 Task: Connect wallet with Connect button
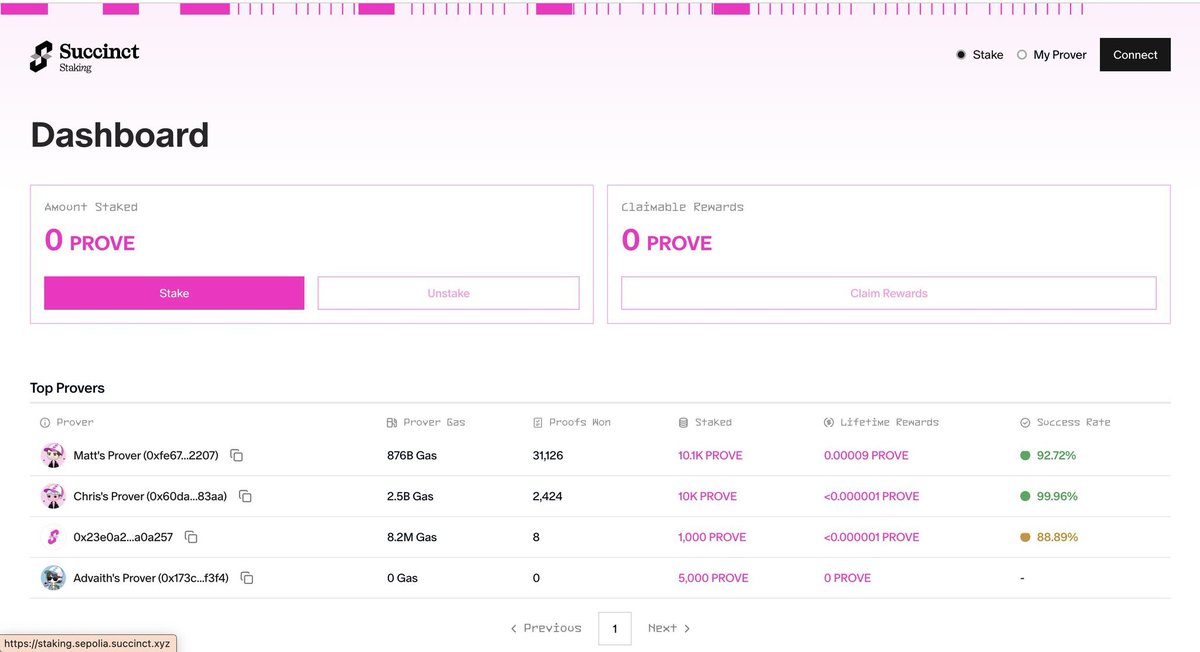tap(1135, 55)
